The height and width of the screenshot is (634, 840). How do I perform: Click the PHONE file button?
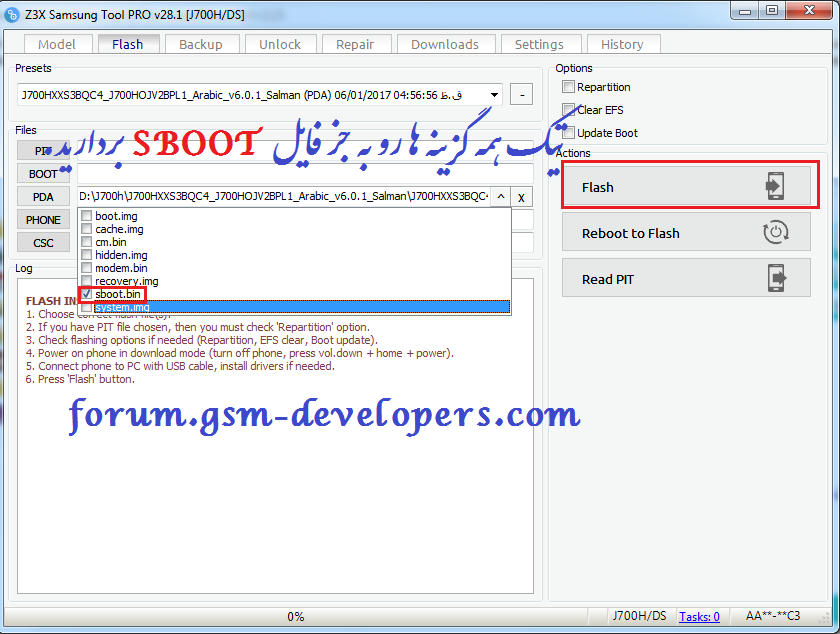43,220
